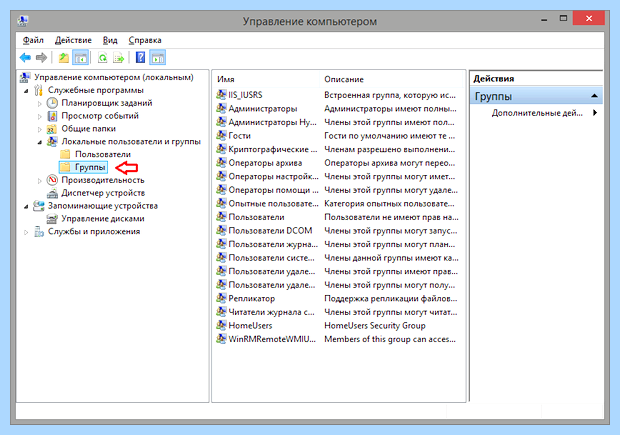The height and width of the screenshot is (435, 620).
Task: Click the Export list toolbar icon
Action: pyautogui.click(x=119, y=58)
